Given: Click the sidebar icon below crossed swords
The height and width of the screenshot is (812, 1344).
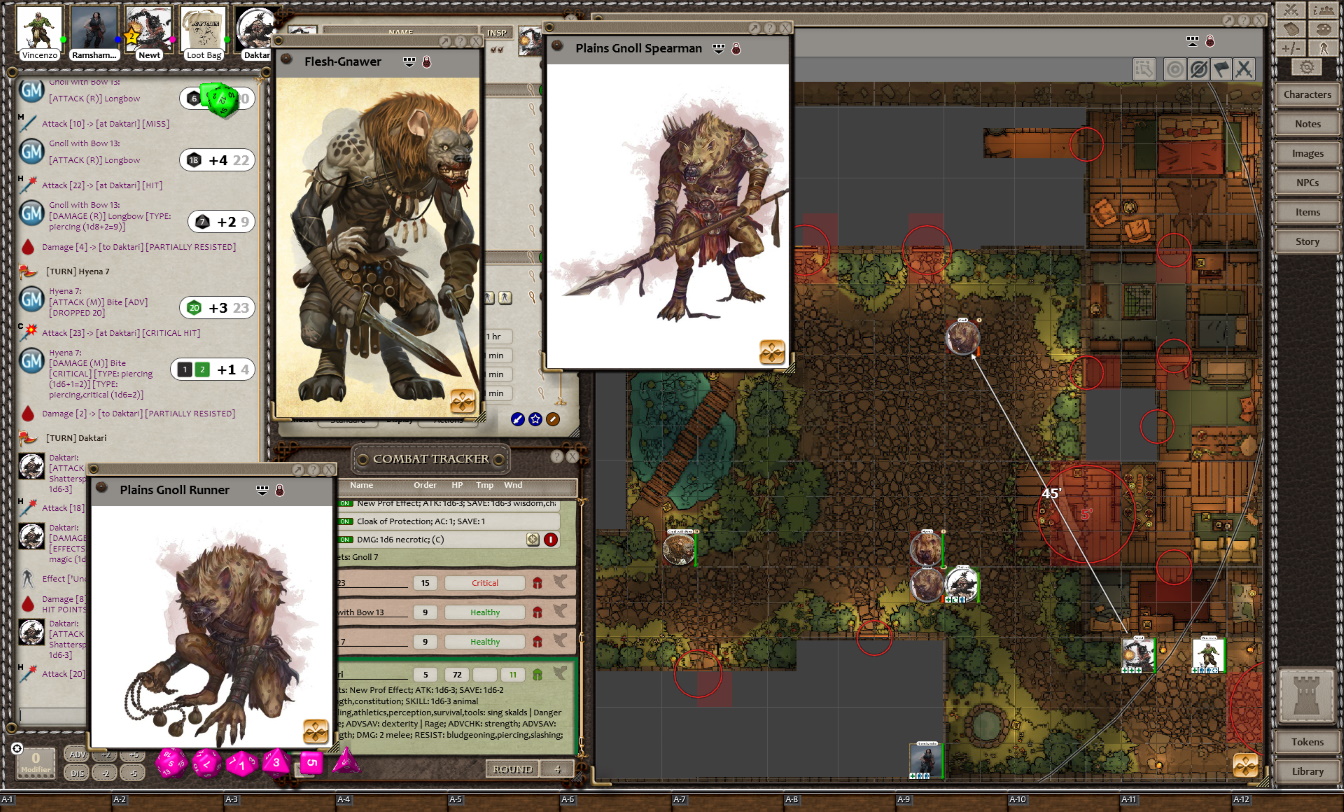Looking at the screenshot, I should 1293,29.
